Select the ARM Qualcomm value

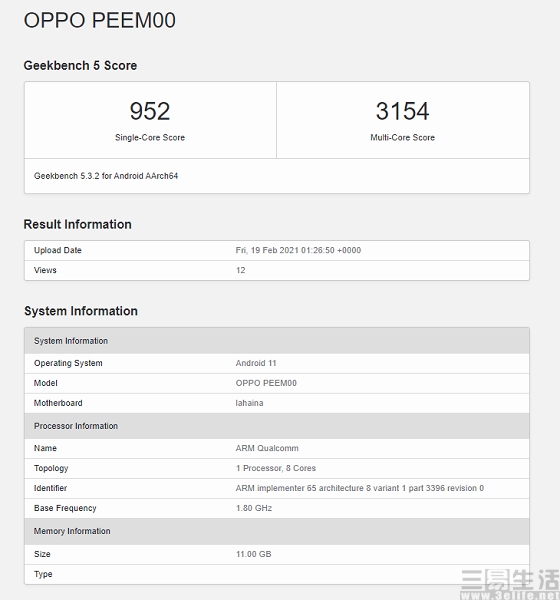coord(267,448)
